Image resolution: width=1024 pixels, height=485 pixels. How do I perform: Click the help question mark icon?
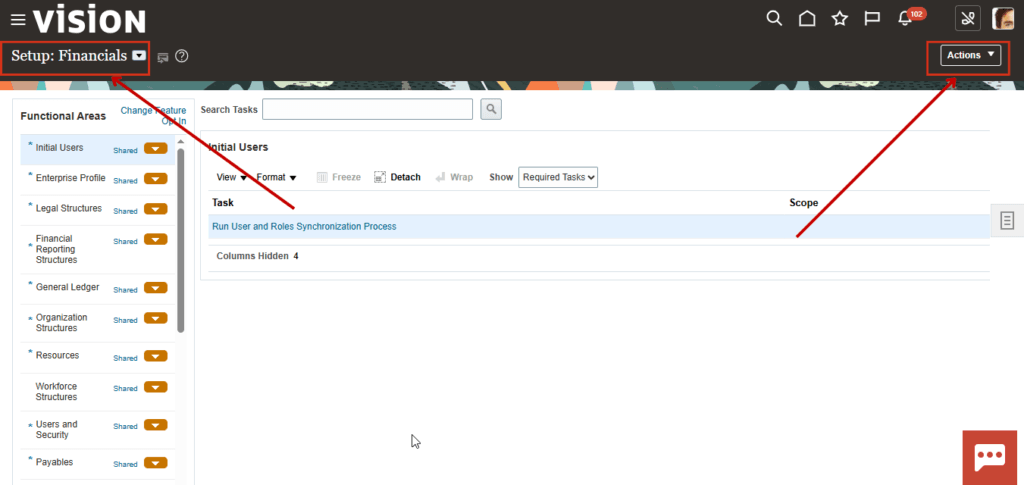tap(182, 56)
